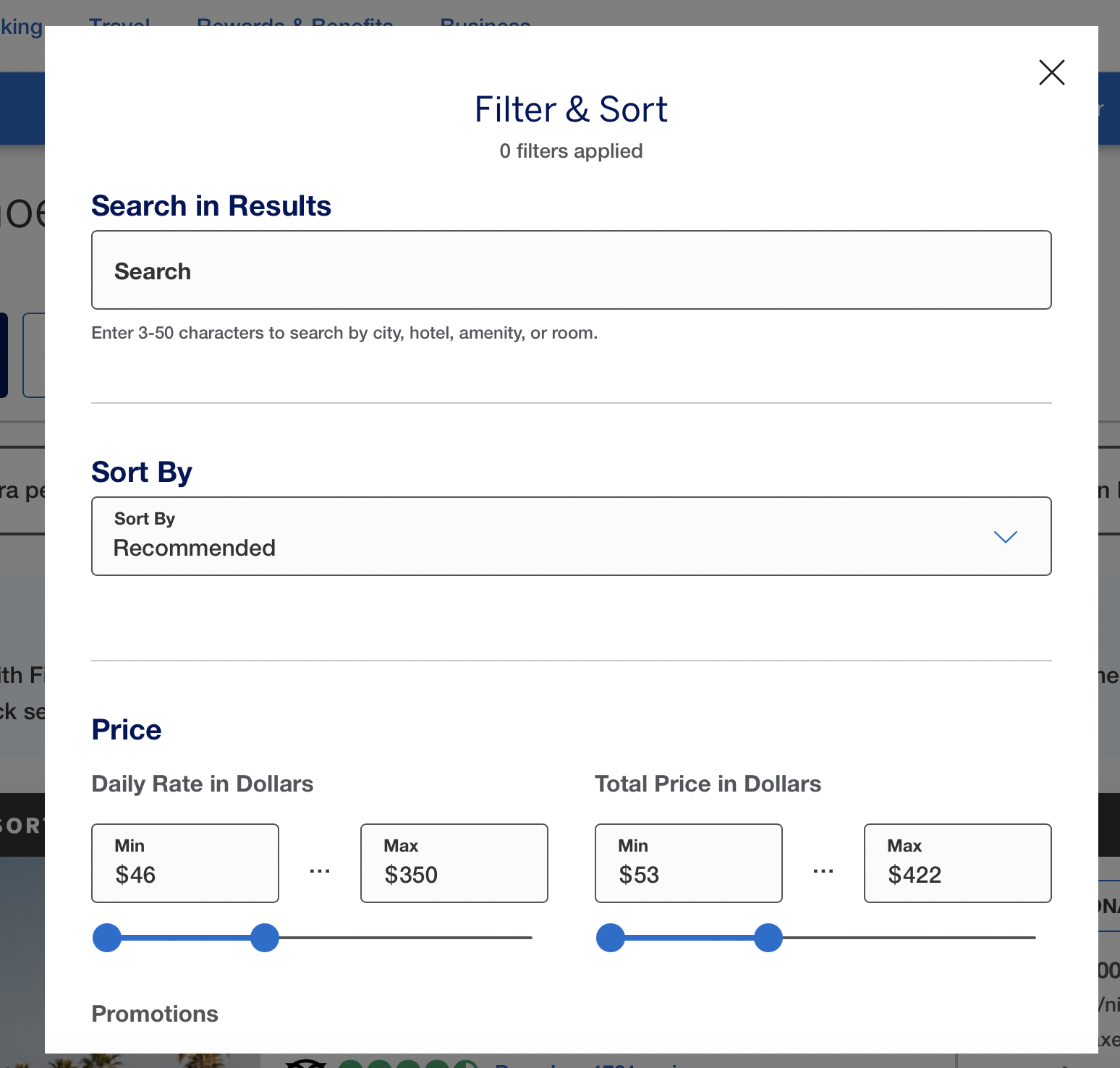1120x1068 pixels.
Task: Select the 'Promotions' section heading
Action: pos(155,1014)
